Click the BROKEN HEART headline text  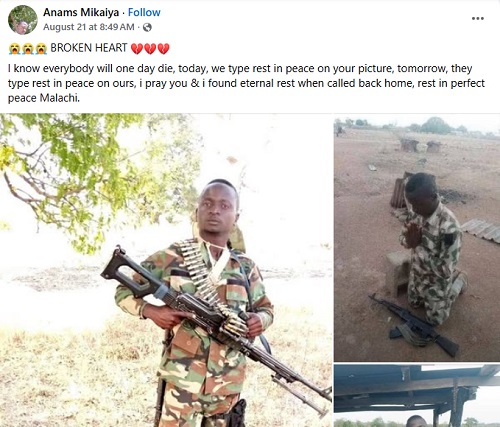pos(89,48)
